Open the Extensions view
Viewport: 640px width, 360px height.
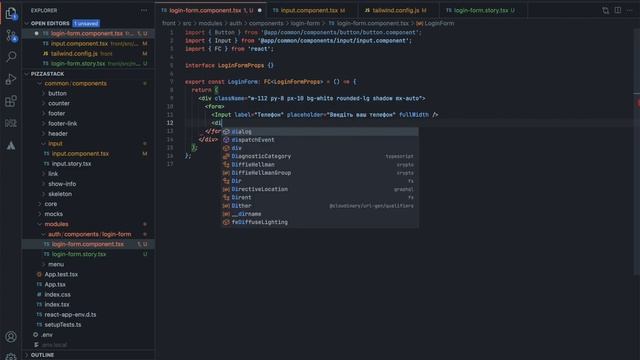point(11,101)
